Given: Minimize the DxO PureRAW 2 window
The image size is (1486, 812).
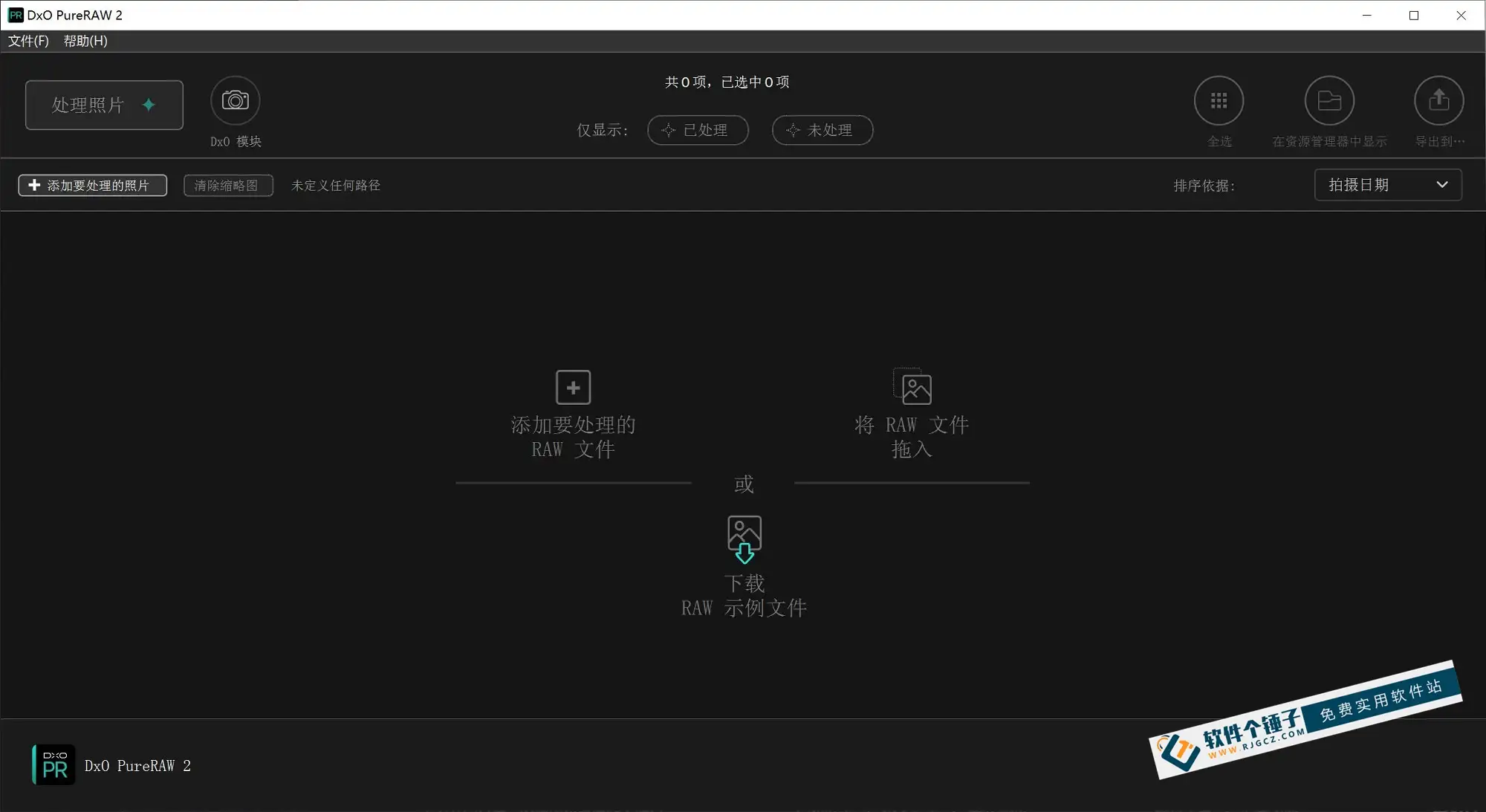Looking at the screenshot, I should click(1366, 15).
